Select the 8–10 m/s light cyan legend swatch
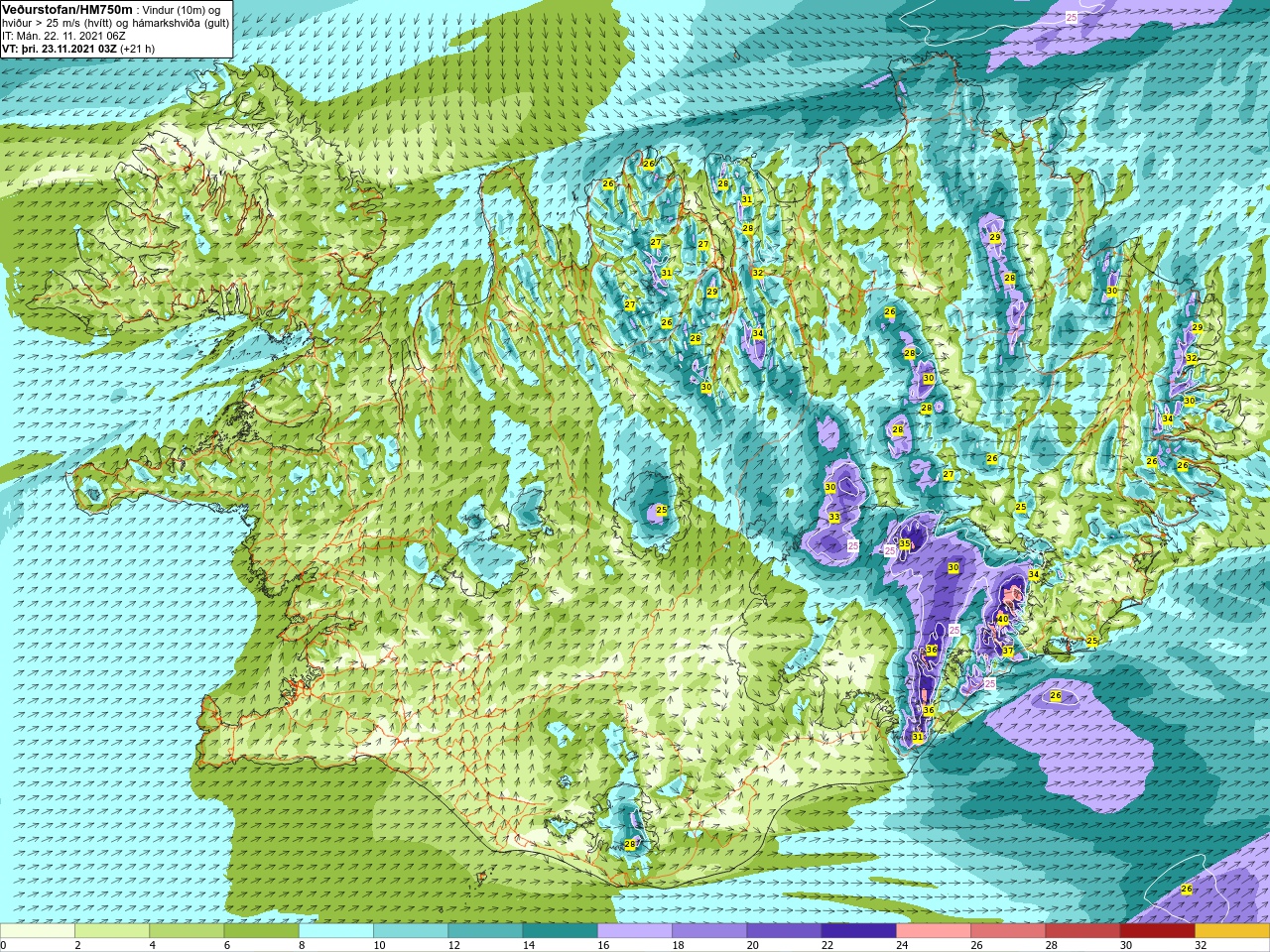The image size is (1270, 952). click(336, 932)
